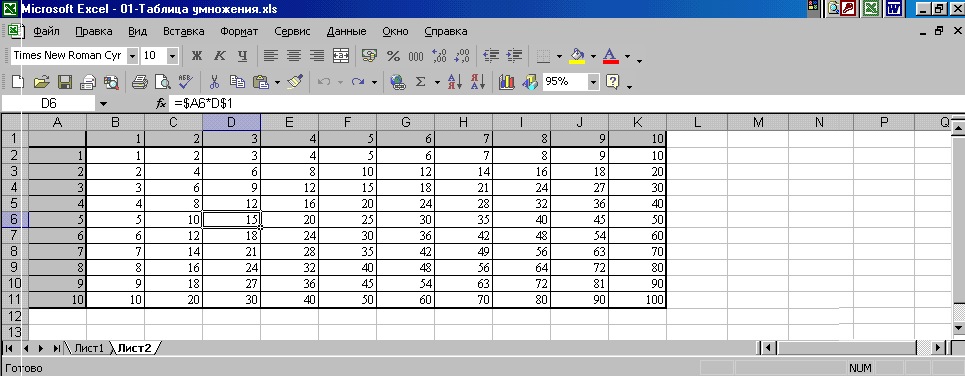
Task: Cut selection with scissors icon
Action: pyautogui.click(x=215, y=82)
